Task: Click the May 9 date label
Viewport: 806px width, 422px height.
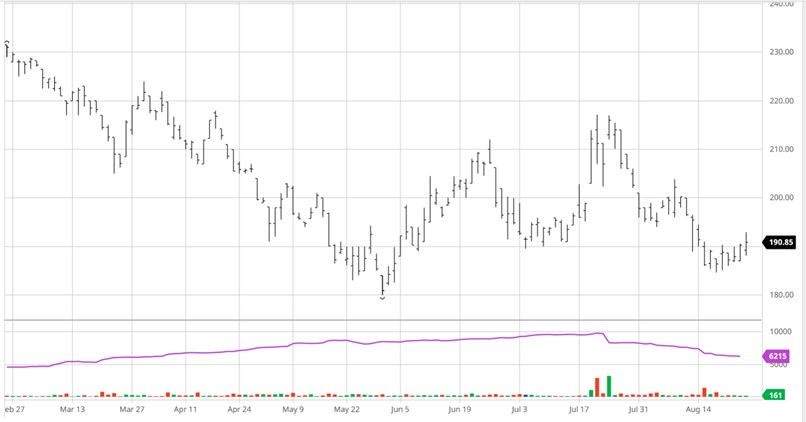Action: pos(293,410)
